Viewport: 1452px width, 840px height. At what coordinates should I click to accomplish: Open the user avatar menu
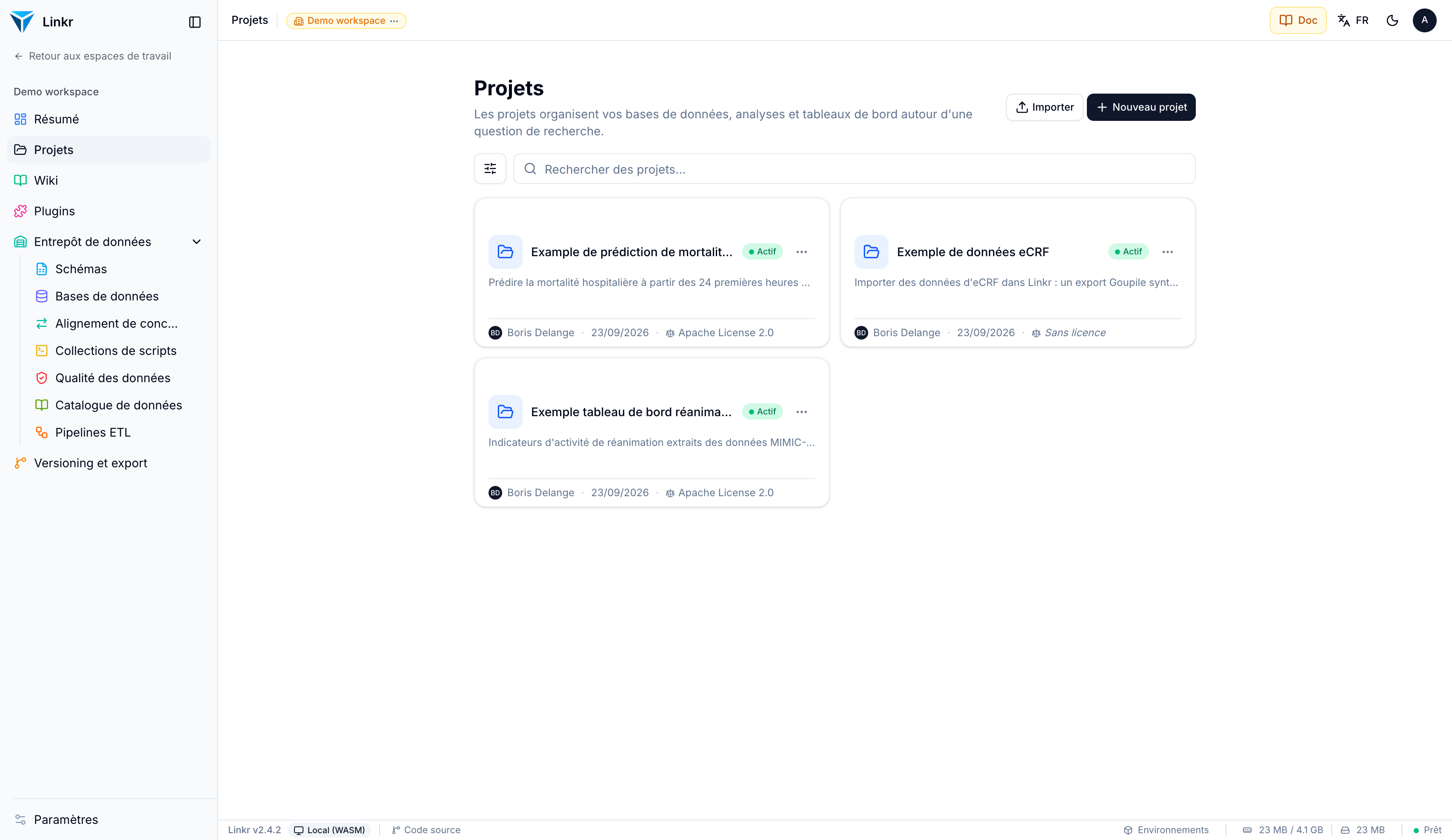(1424, 20)
